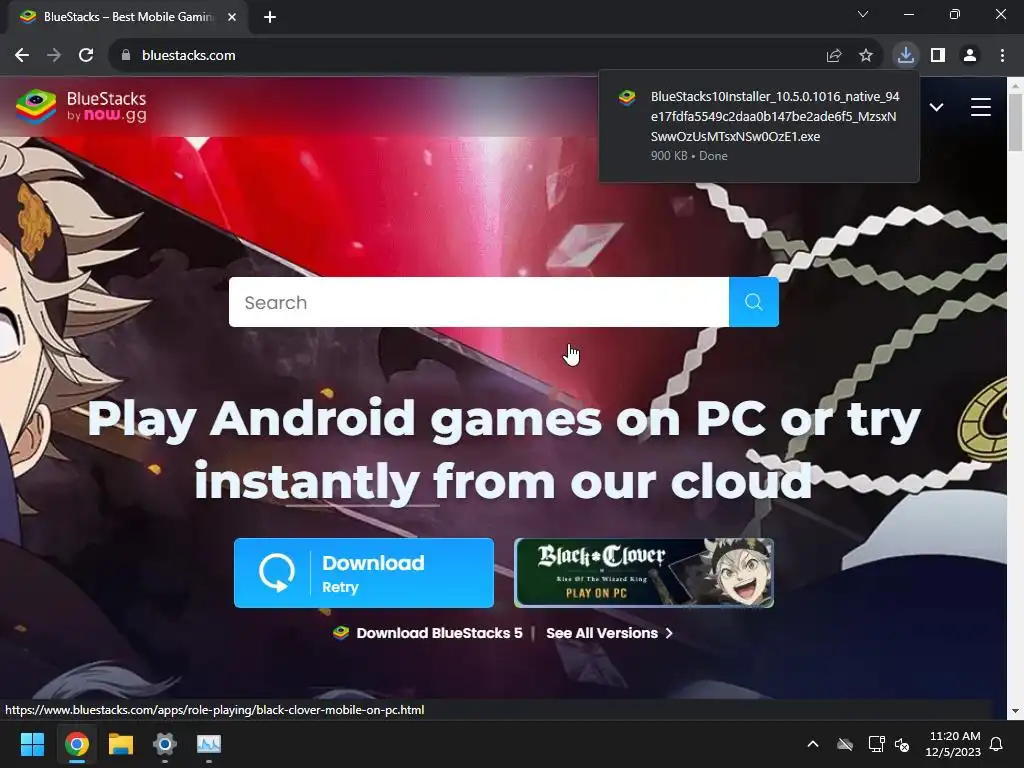Viewport: 1024px width, 768px height.
Task: Select the BlueStacks tab
Action: pos(128,17)
